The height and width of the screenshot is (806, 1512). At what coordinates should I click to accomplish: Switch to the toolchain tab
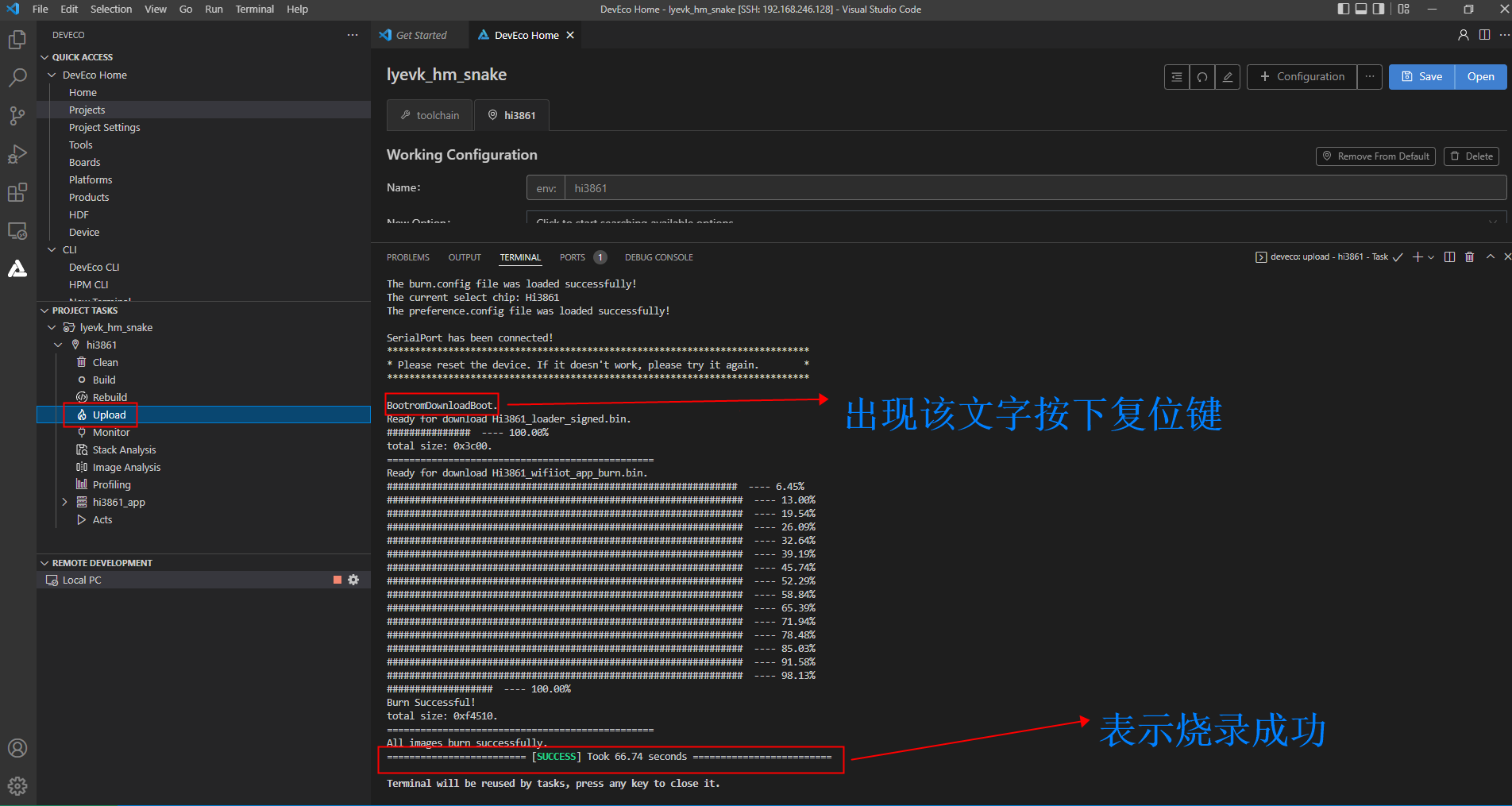click(430, 115)
